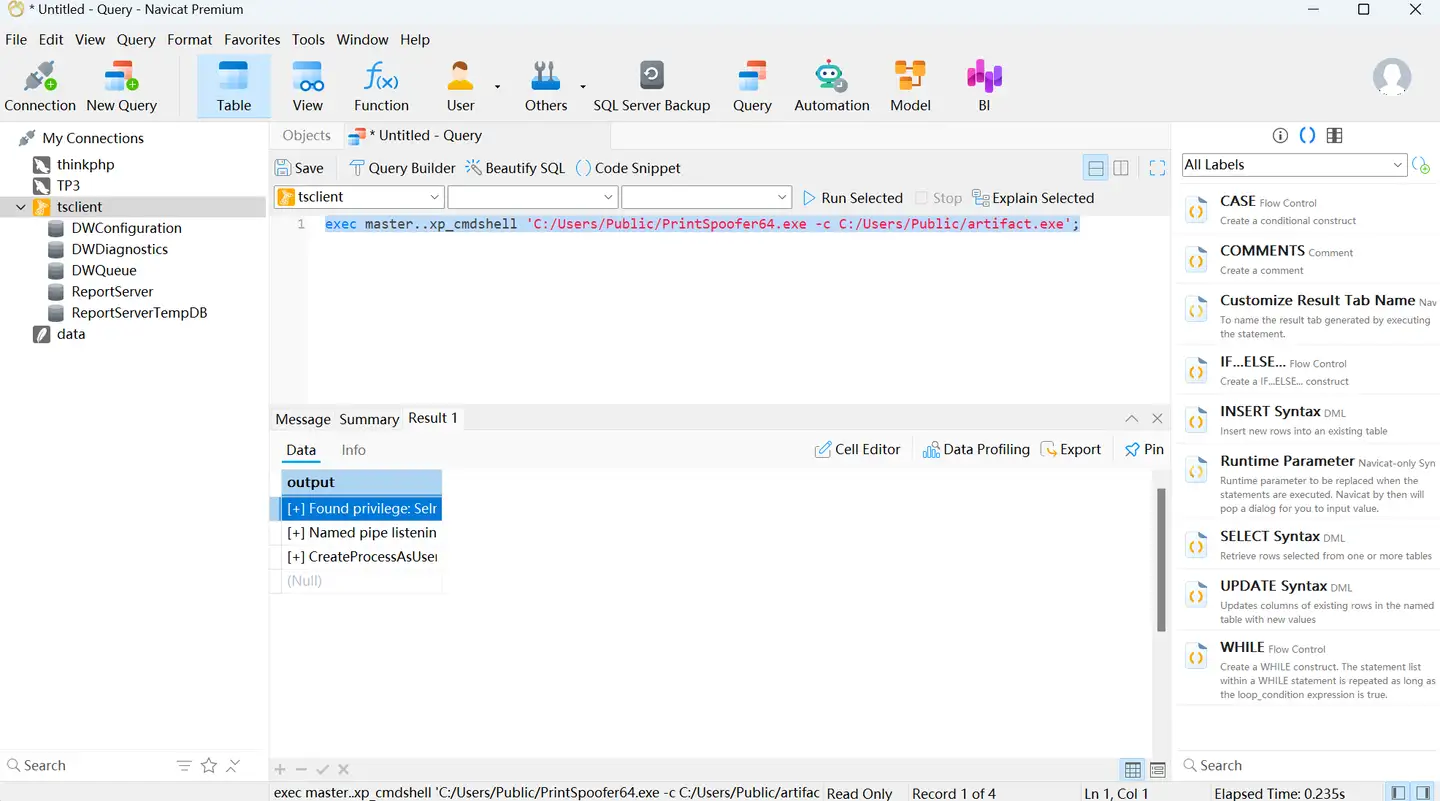
Task: Open the BI toolbar icon
Action: coord(984,86)
